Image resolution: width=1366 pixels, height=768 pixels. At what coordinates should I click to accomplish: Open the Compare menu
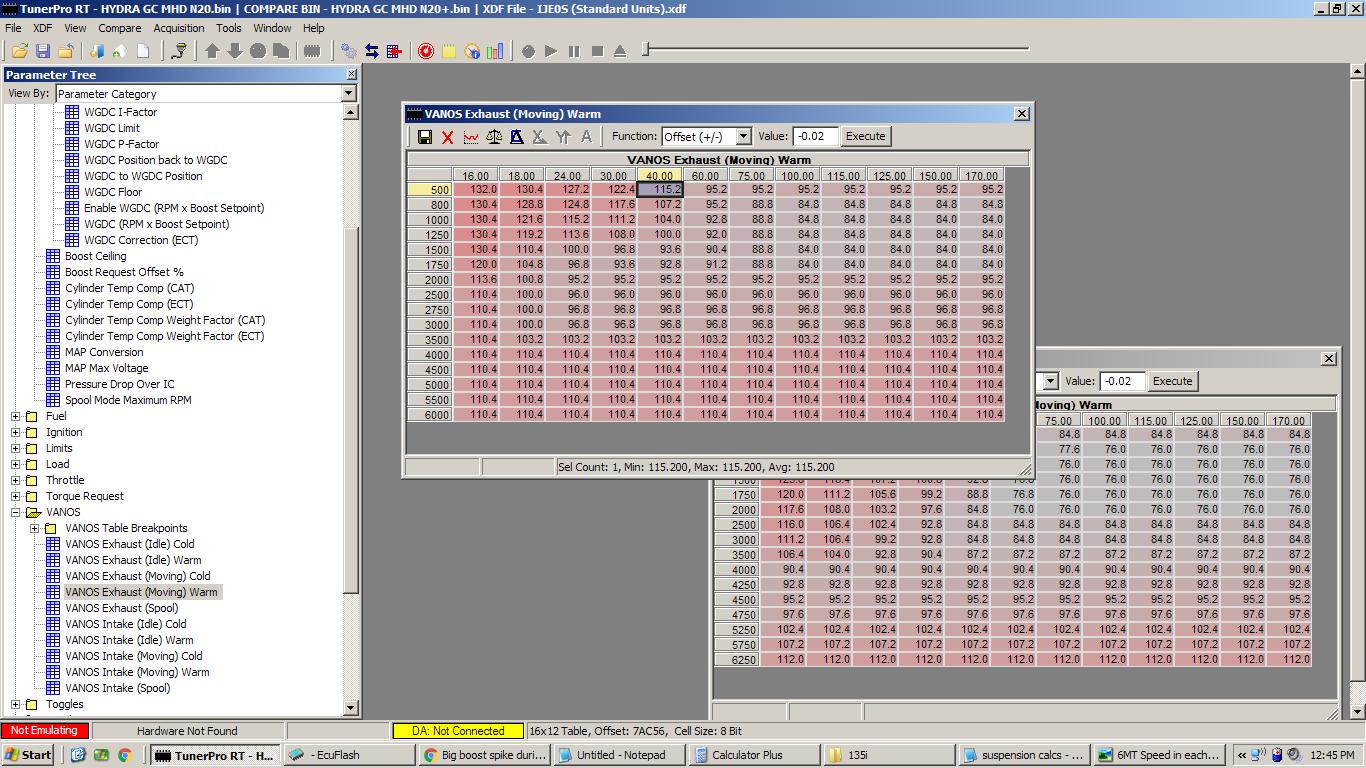[x=119, y=28]
